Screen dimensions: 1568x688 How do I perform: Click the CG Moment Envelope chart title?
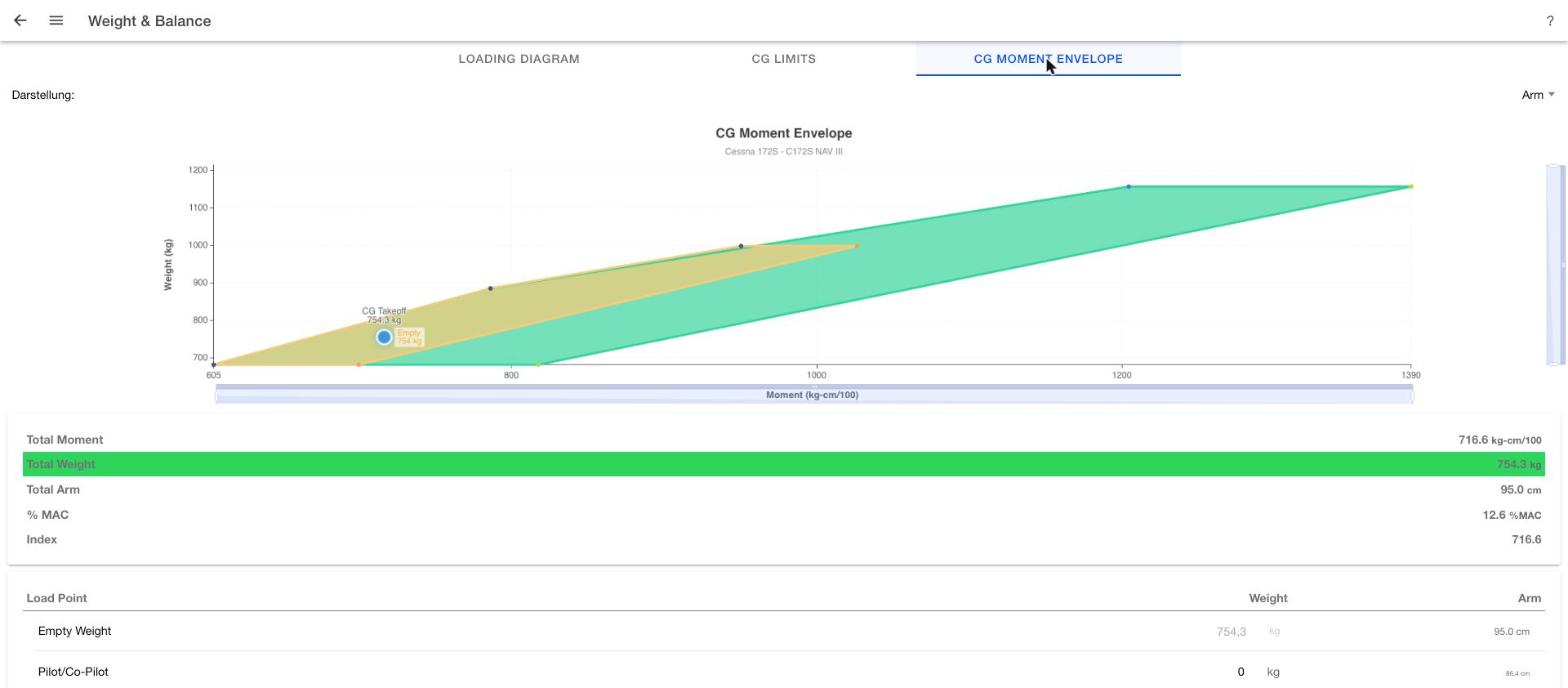click(x=784, y=133)
